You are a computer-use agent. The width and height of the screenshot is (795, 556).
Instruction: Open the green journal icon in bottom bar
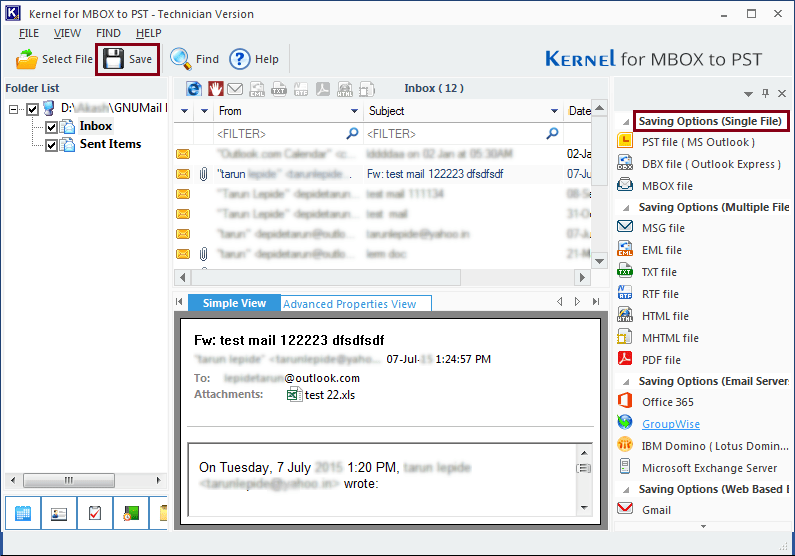coord(131,513)
